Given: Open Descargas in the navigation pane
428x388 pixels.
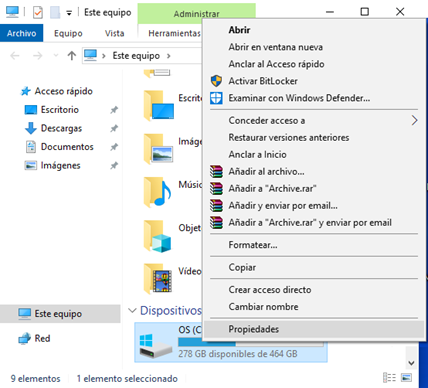Looking at the screenshot, I should [61, 128].
